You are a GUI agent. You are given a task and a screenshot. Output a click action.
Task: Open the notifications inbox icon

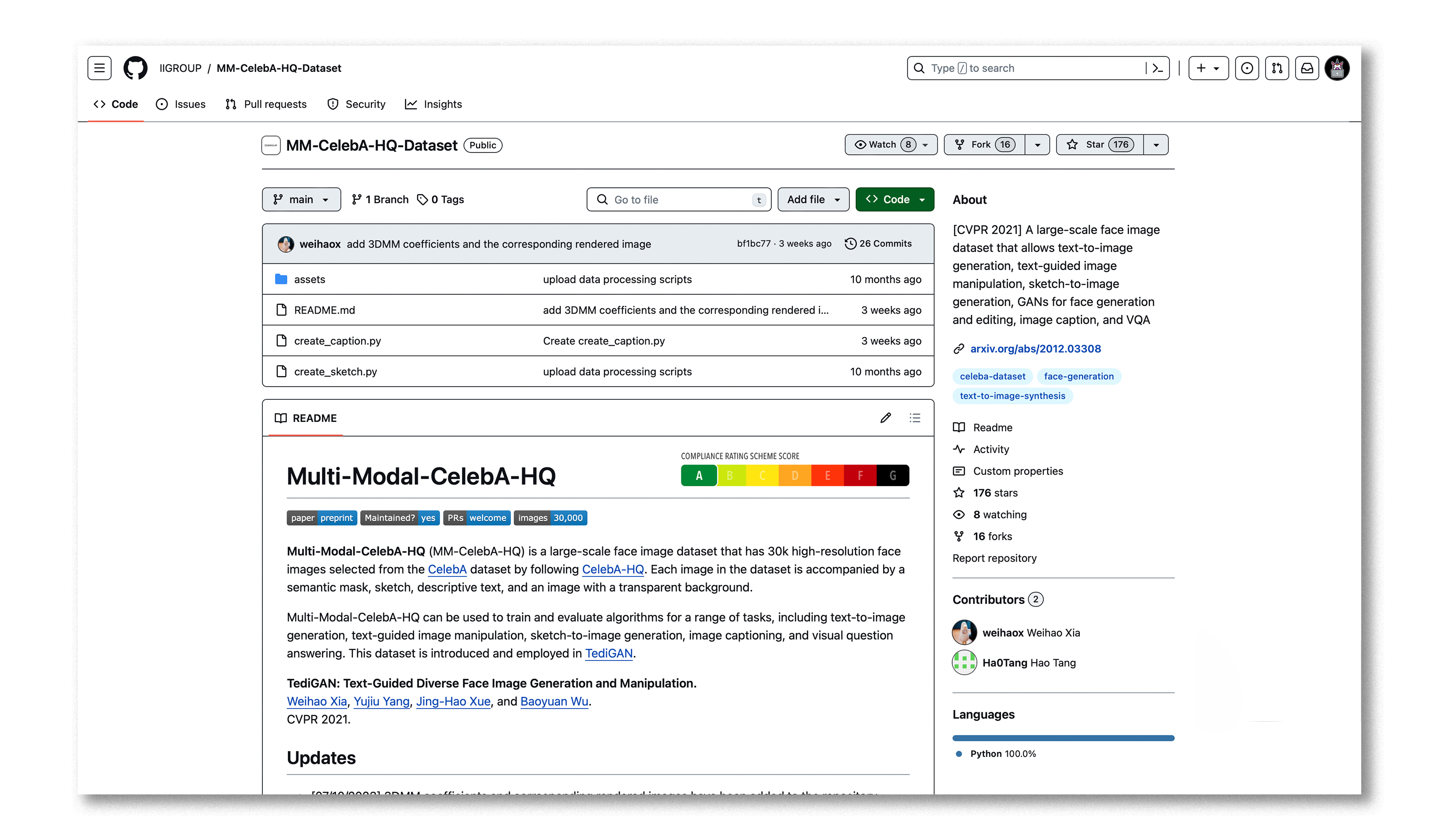(x=1307, y=68)
